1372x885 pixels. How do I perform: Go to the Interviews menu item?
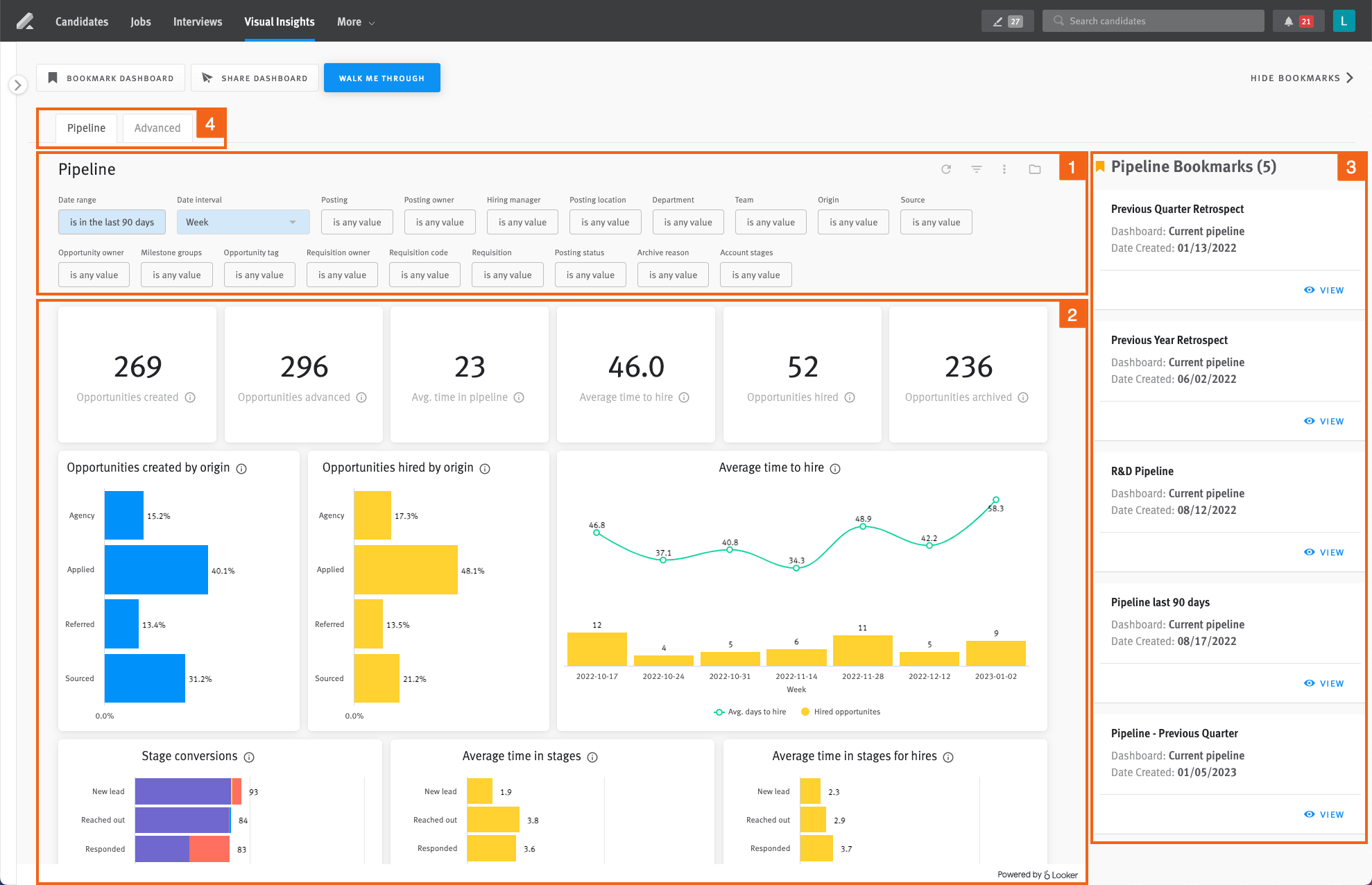click(x=197, y=22)
